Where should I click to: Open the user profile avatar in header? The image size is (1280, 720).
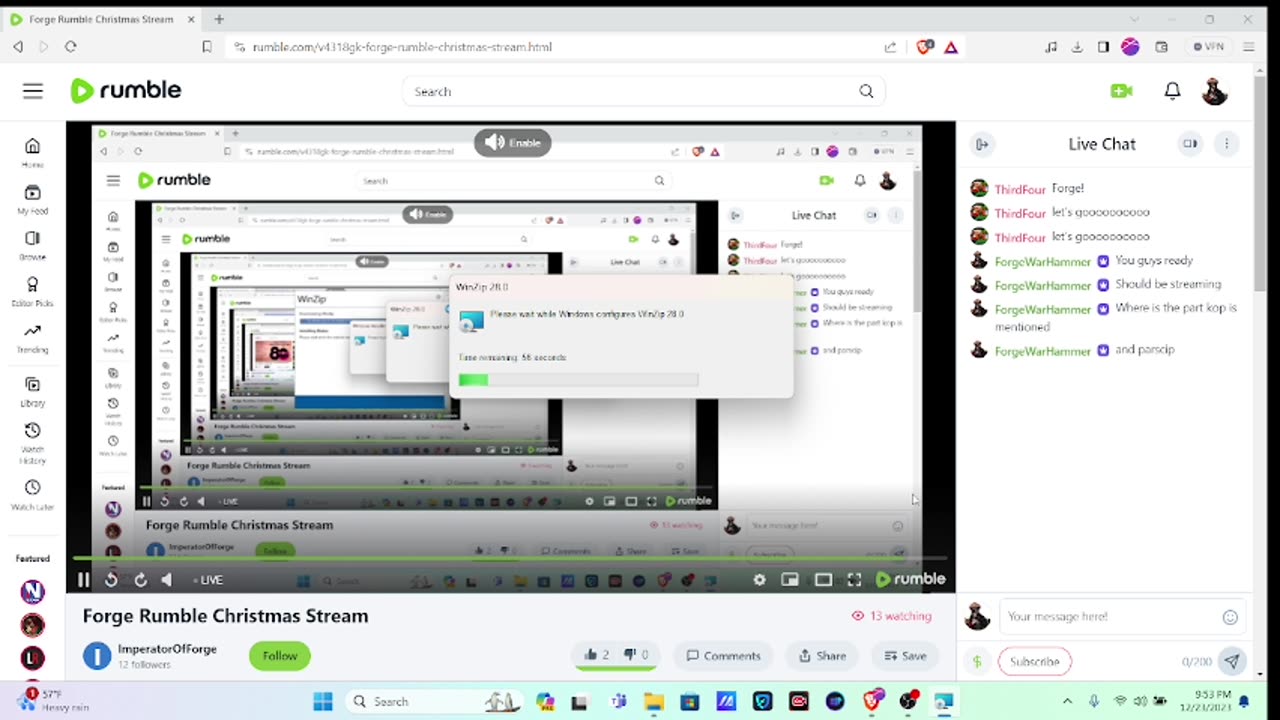tap(1214, 91)
